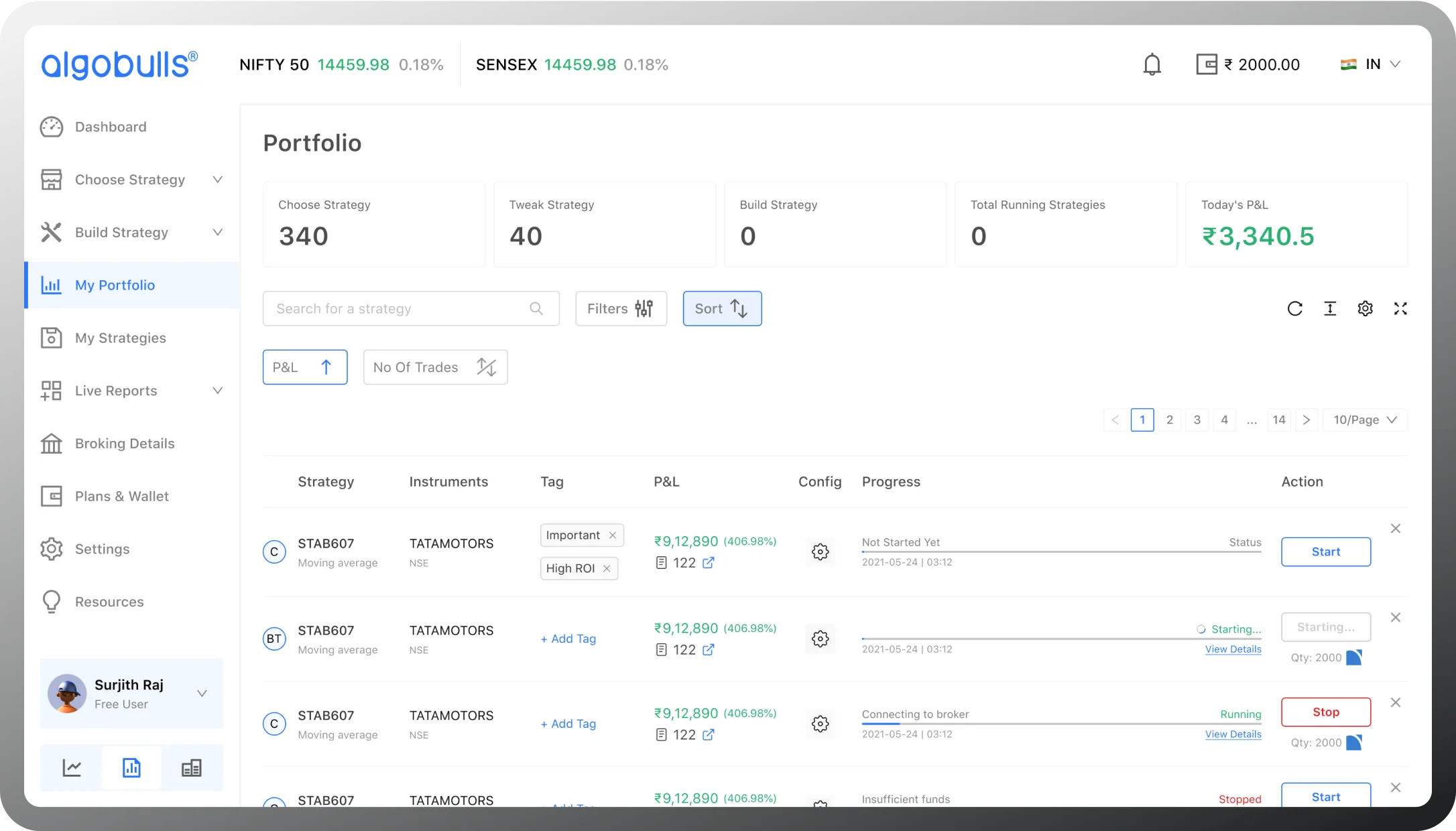This screenshot has height=831, width=1456.
Task: Go to next page arrow
Action: (1307, 420)
